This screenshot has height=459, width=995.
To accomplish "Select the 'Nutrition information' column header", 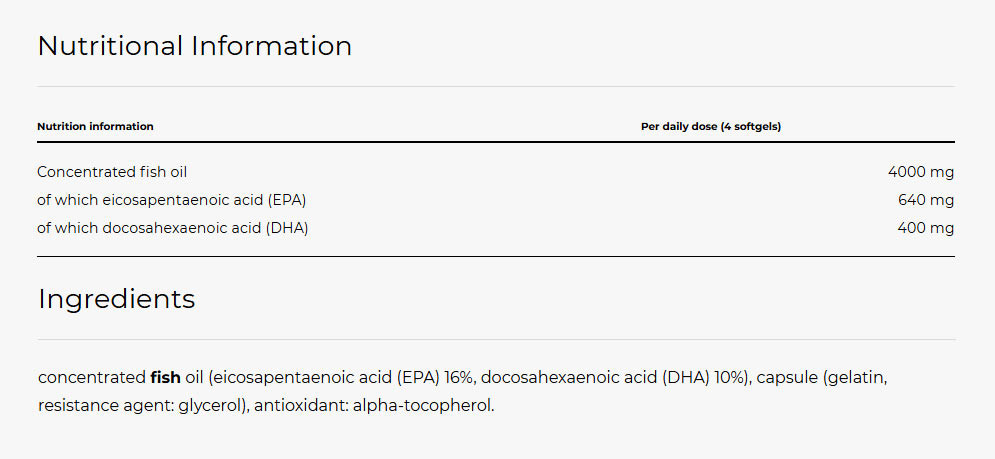I will [x=95, y=126].
